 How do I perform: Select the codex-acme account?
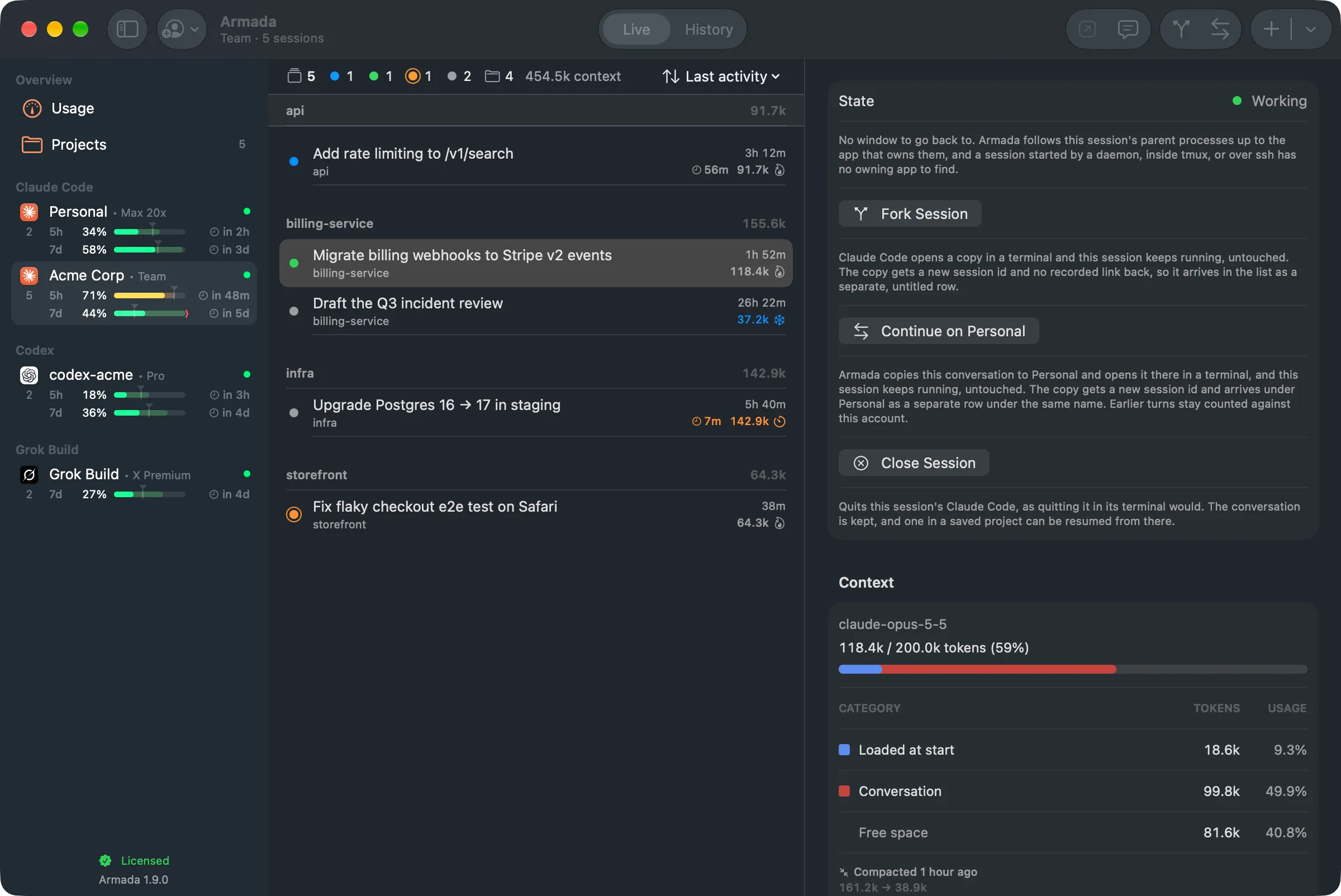click(x=134, y=393)
